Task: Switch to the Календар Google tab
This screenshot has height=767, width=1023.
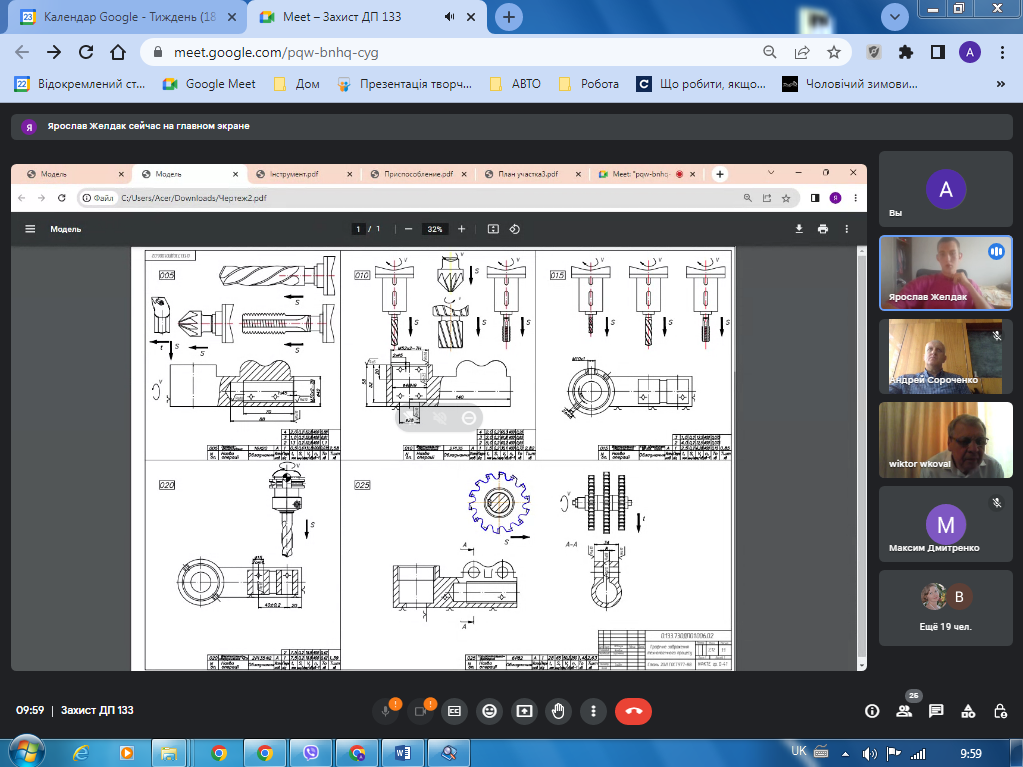Action: point(120,17)
